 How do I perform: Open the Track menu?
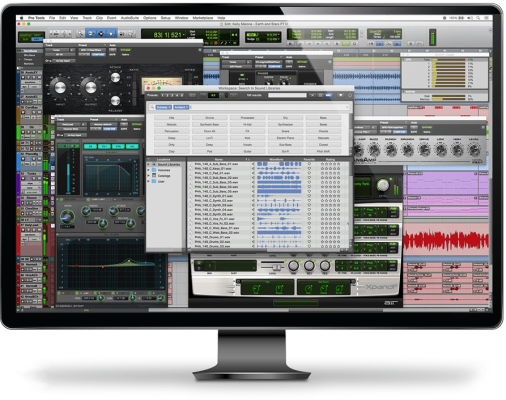pos(87,18)
